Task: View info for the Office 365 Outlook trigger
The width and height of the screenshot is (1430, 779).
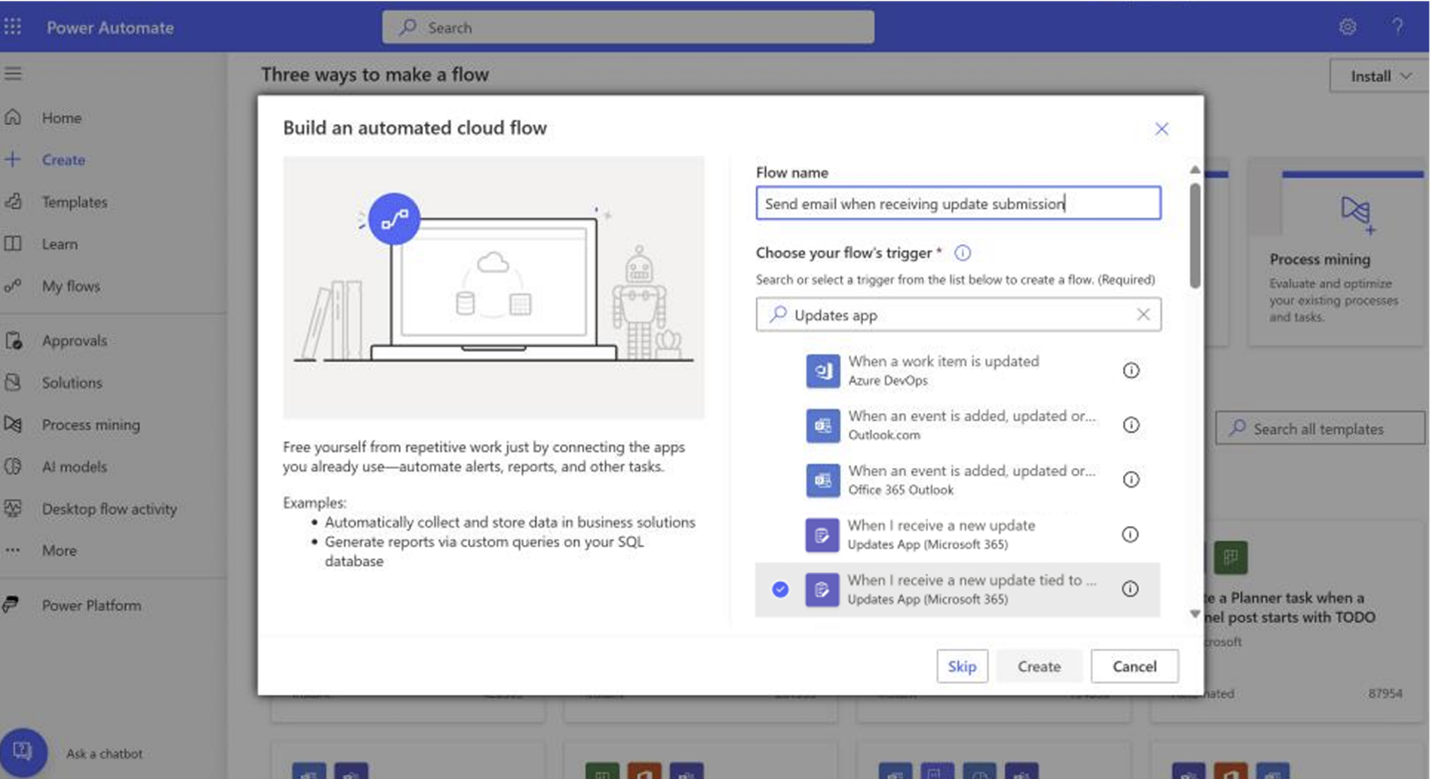Action: pos(1130,479)
